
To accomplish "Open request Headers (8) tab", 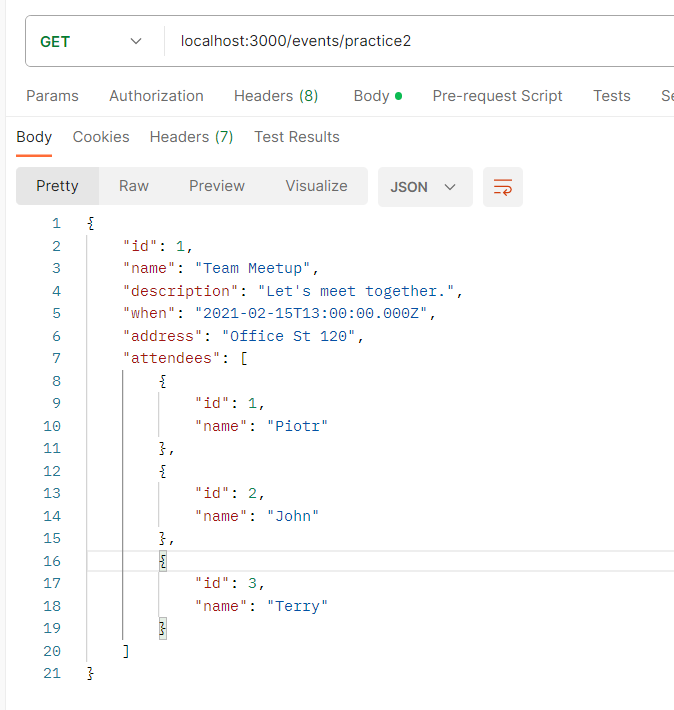I will click(276, 96).
